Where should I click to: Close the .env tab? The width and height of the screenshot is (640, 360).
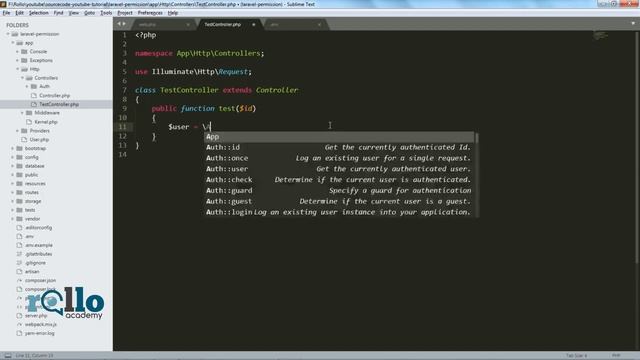[x=319, y=24]
